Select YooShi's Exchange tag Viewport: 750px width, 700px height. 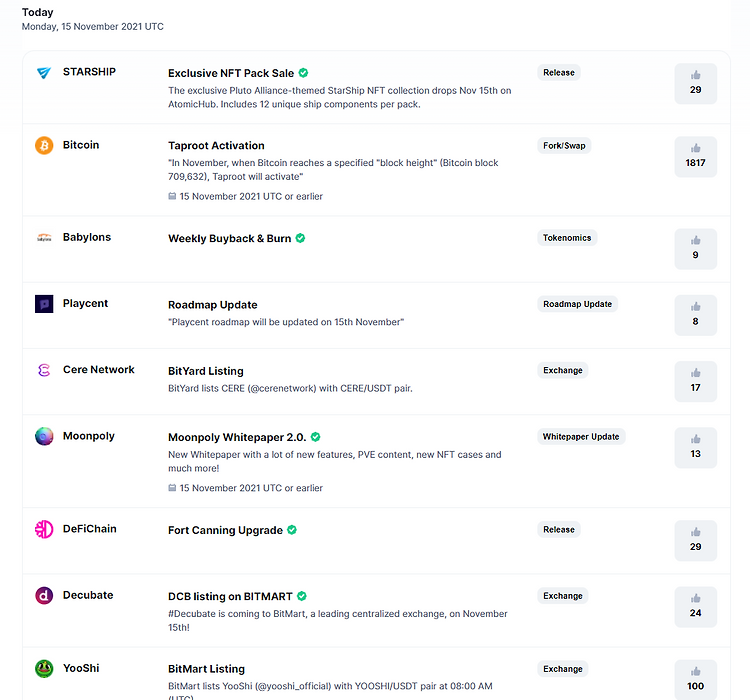(562, 669)
